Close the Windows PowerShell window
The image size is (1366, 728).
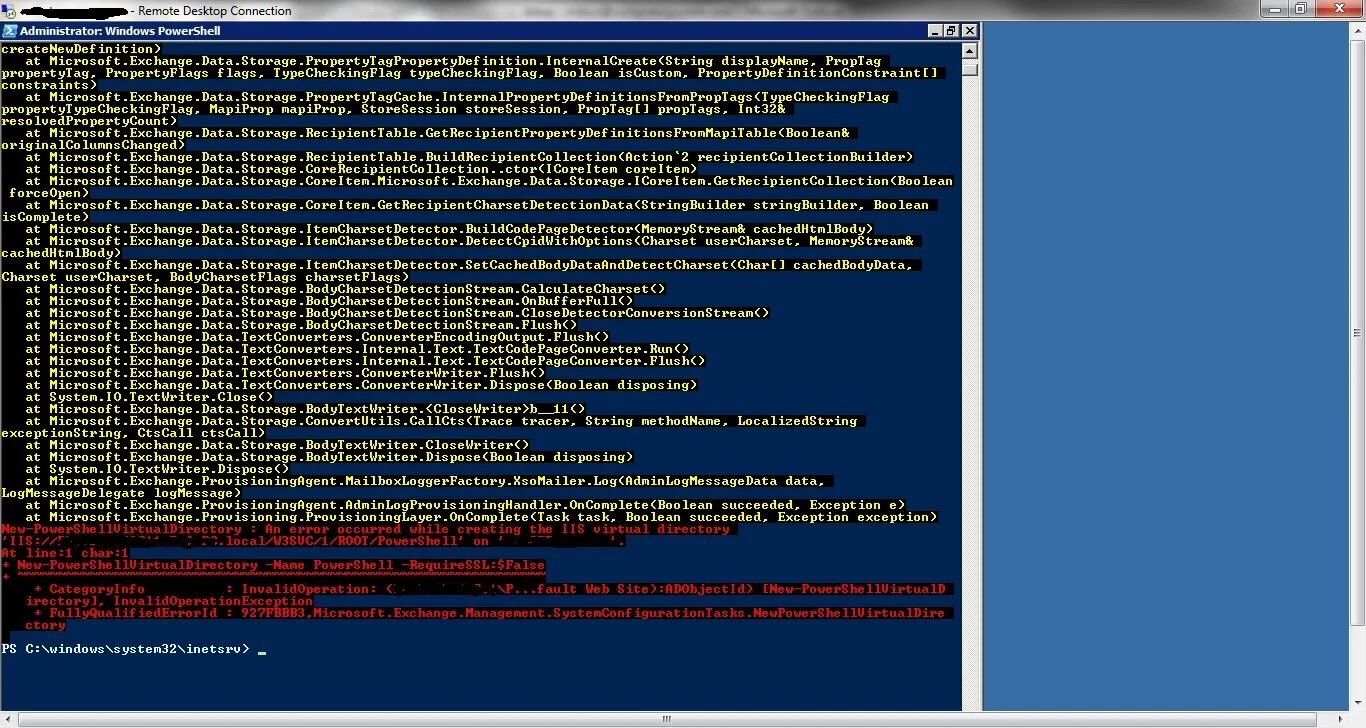coord(968,31)
